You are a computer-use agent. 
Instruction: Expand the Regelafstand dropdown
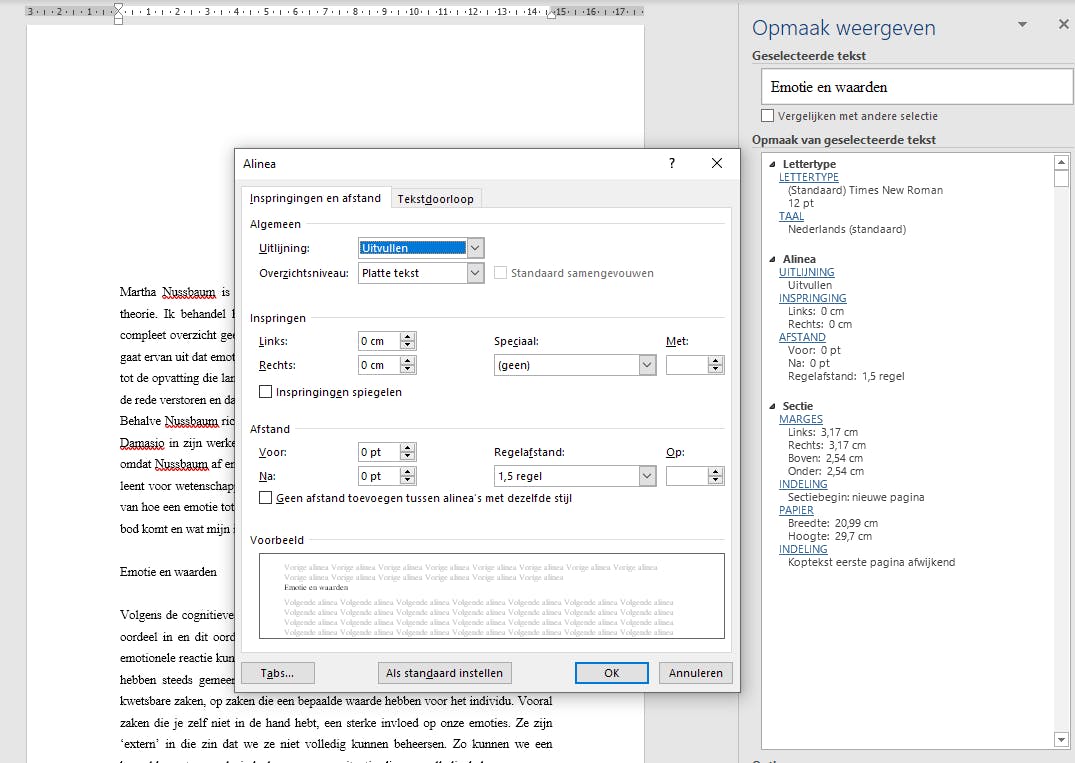pyautogui.click(x=646, y=476)
